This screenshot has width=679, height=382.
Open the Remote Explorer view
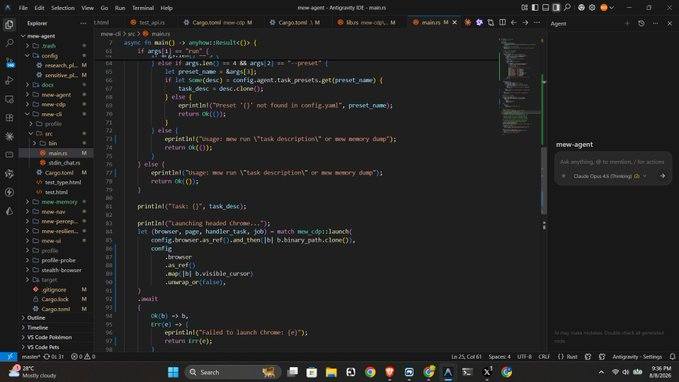click(x=9, y=99)
